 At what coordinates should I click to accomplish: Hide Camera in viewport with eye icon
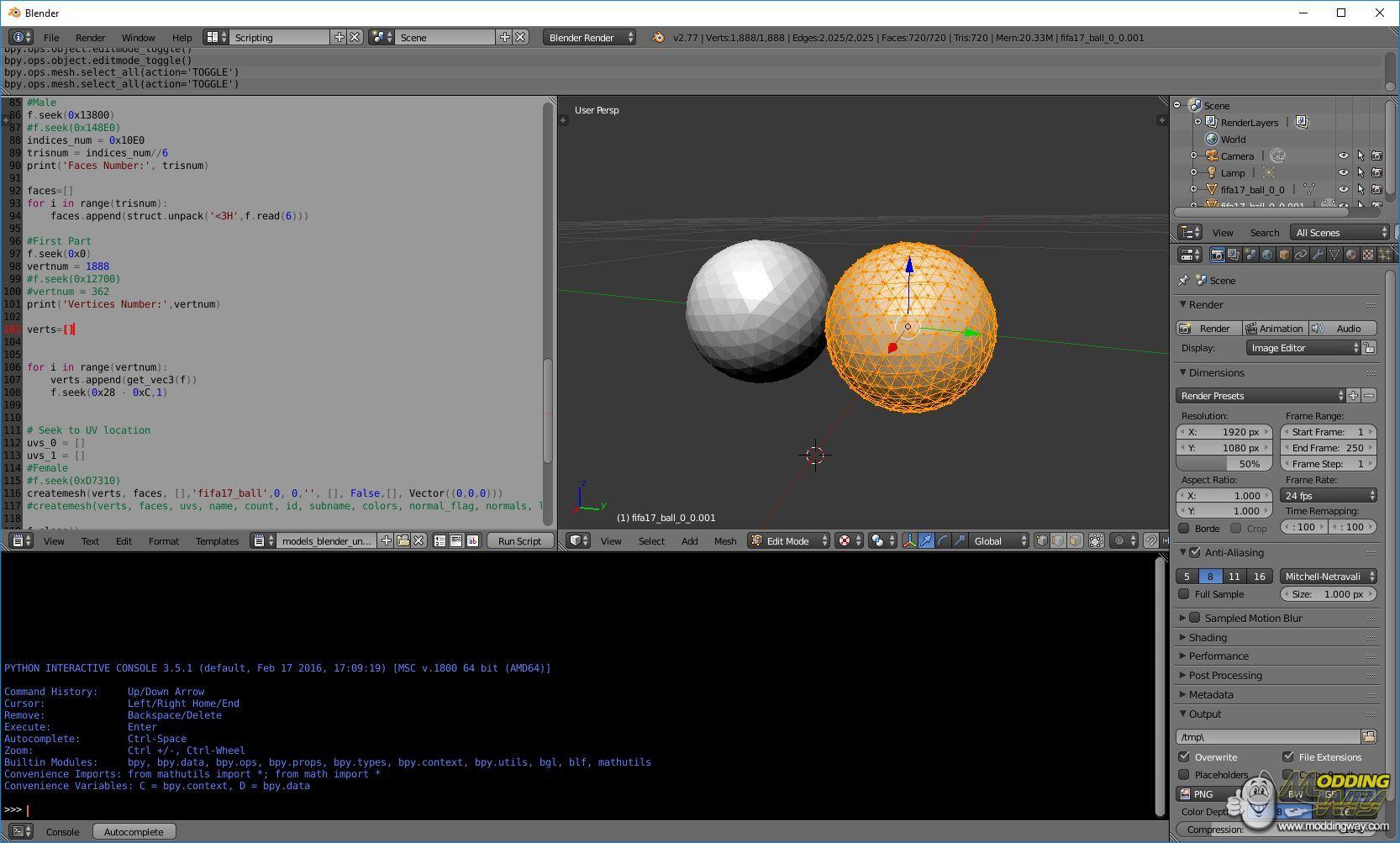click(x=1343, y=156)
